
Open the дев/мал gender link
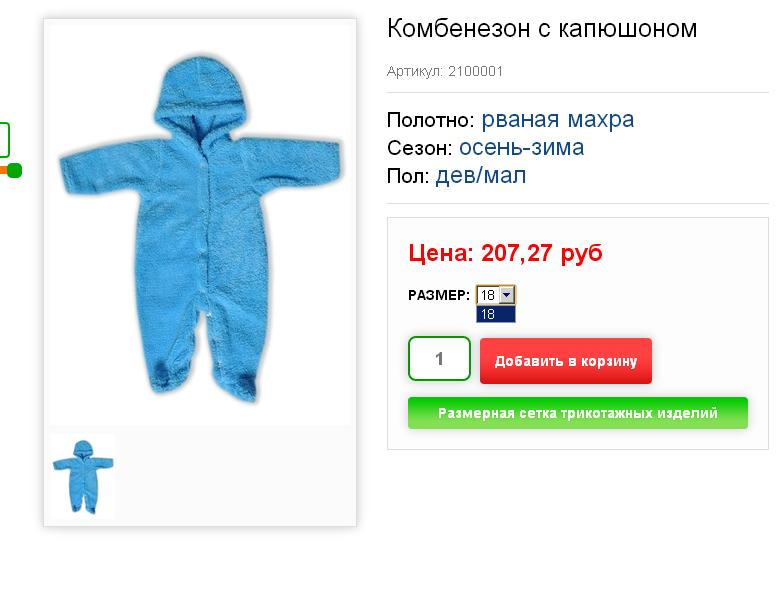pos(481,176)
